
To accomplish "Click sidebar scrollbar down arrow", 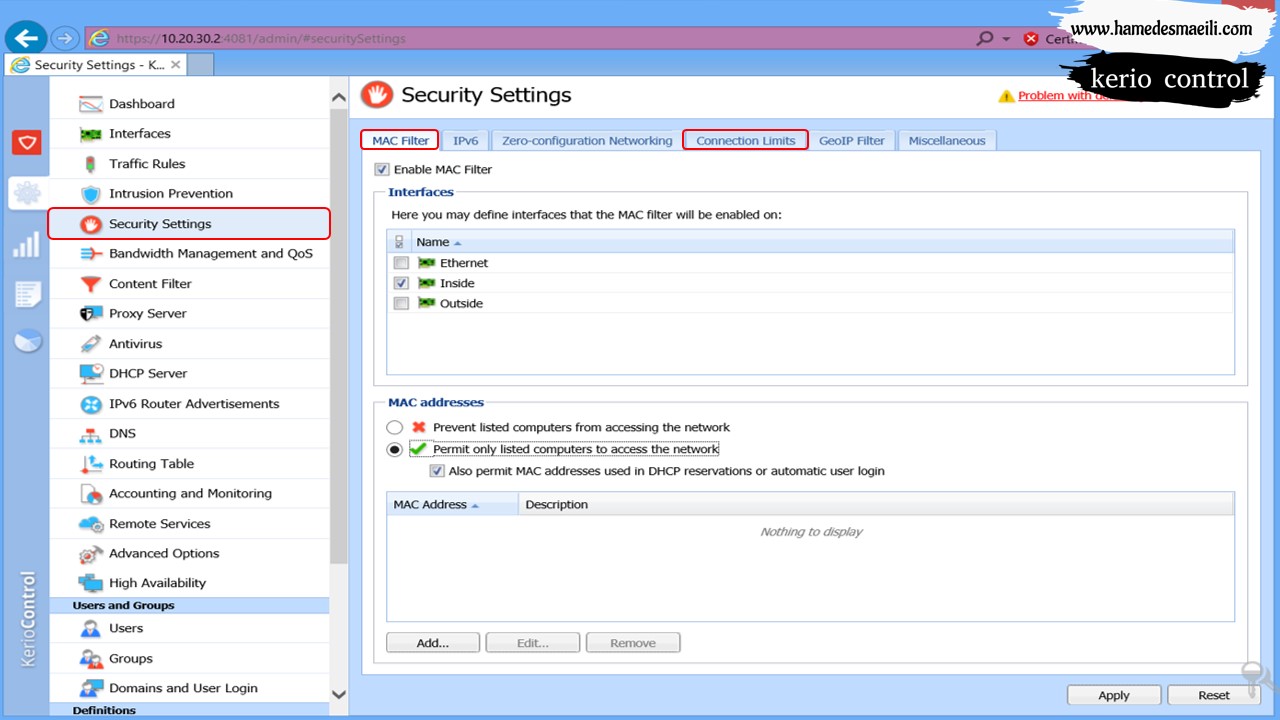I will (x=339, y=694).
